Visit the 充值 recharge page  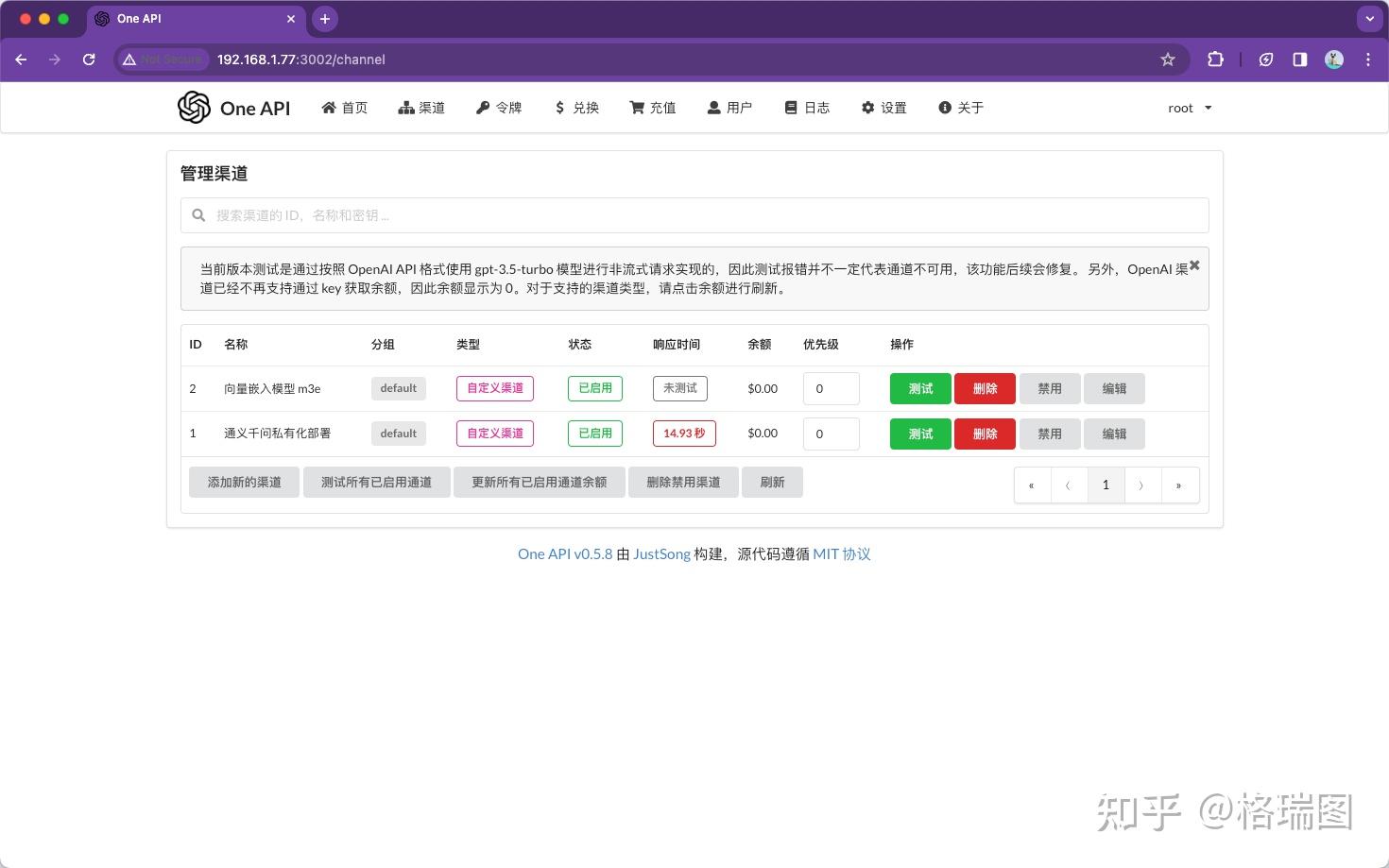click(652, 108)
